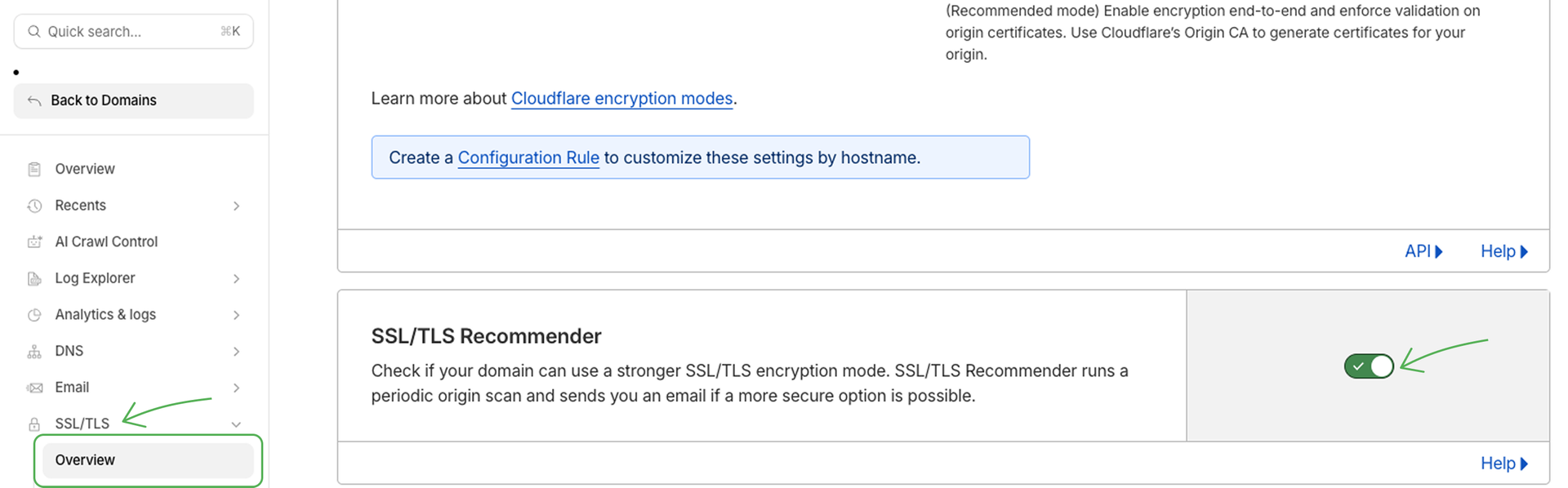Screen dimensions: 1568x488
Task: Expand the DNS section chevron
Action: click(236, 352)
